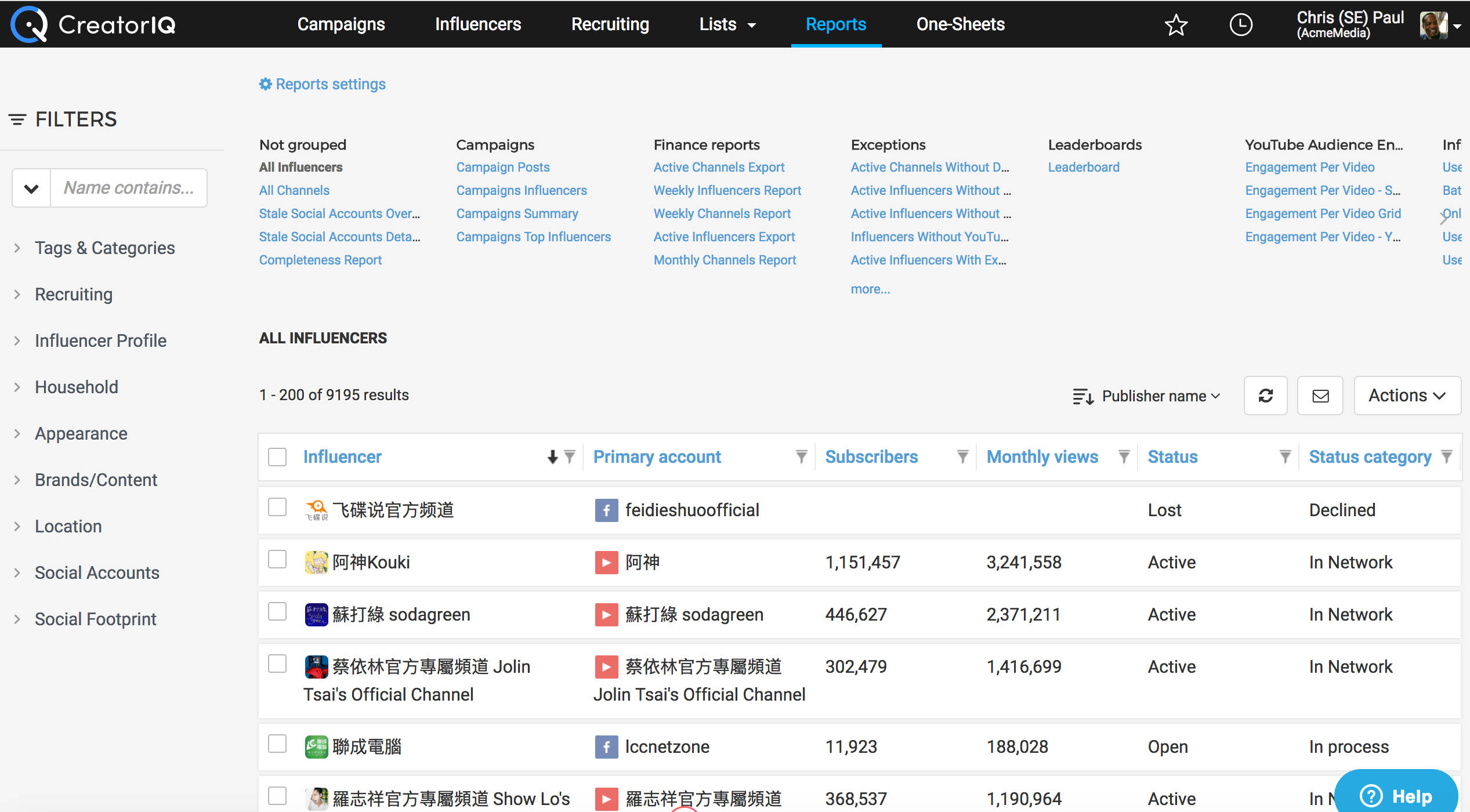Viewport: 1470px width, 812px height.
Task: Click the Status column filter funnel icon
Action: point(1285,457)
